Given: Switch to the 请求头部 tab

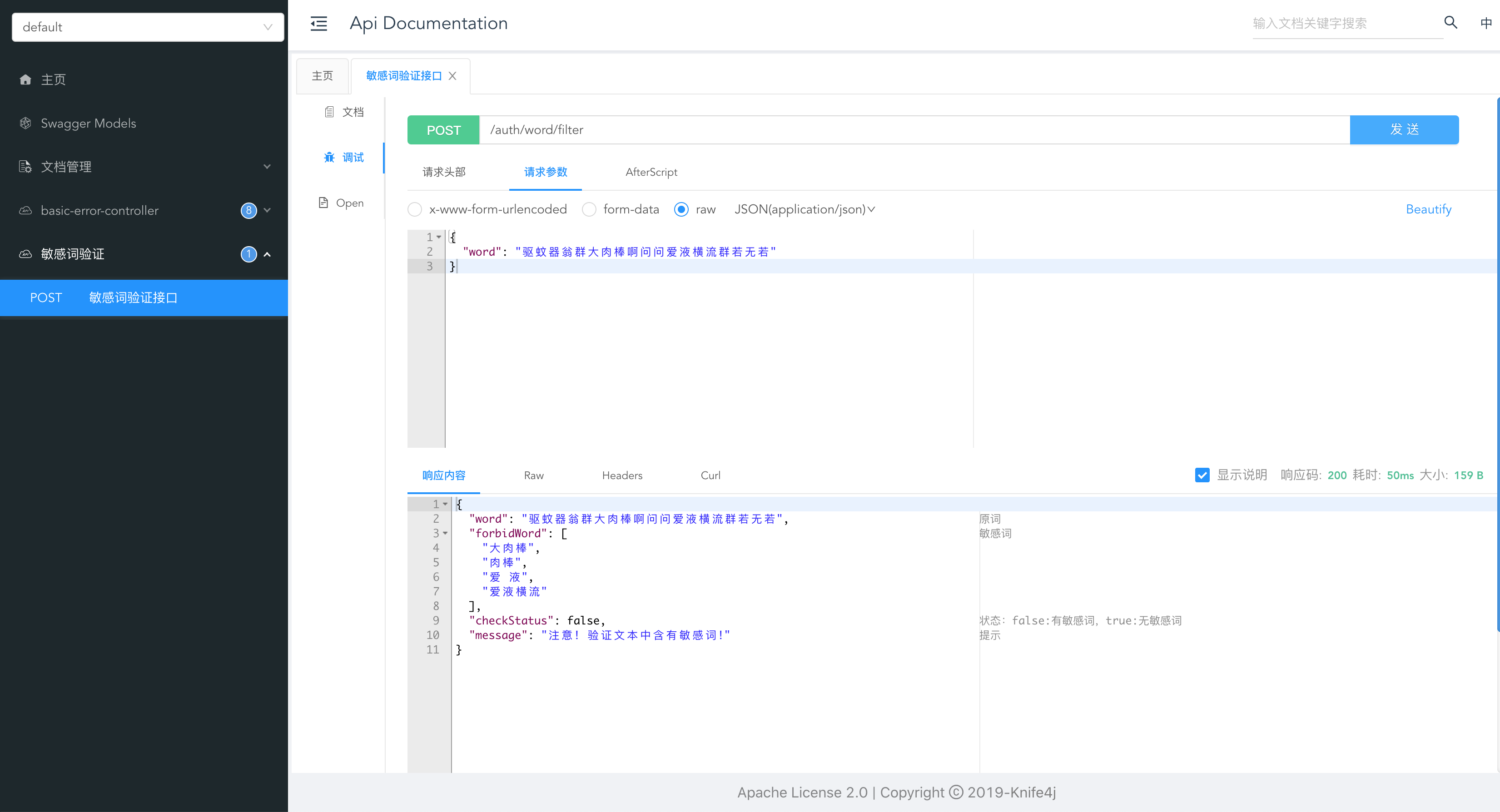Looking at the screenshot, I should coord(443,172).
